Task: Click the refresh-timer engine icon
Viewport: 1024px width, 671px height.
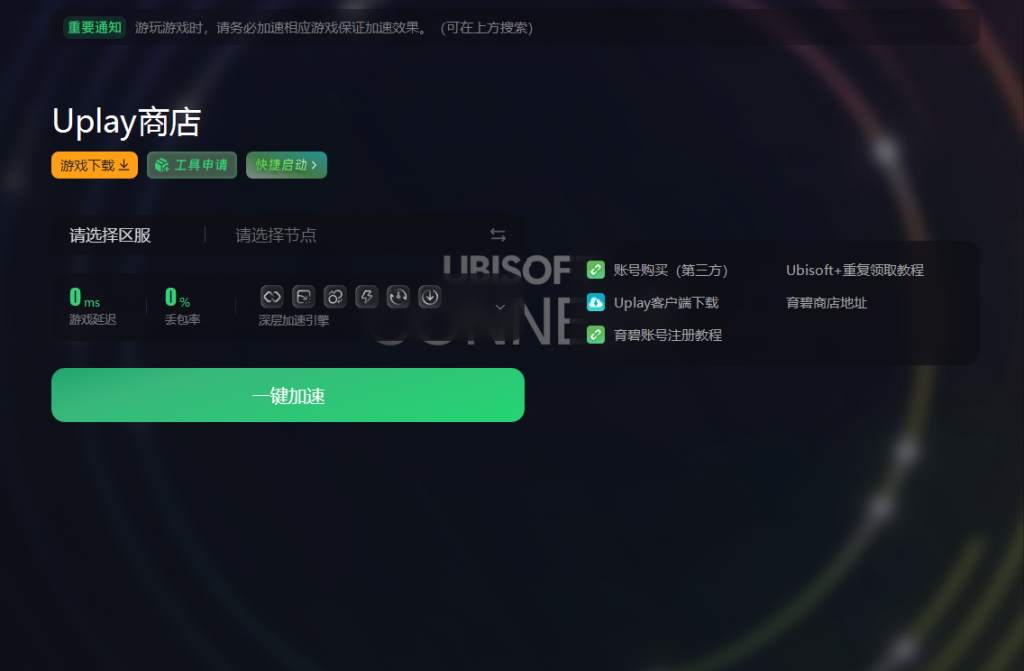Action: pyautogui.click(x=398, y=297)
